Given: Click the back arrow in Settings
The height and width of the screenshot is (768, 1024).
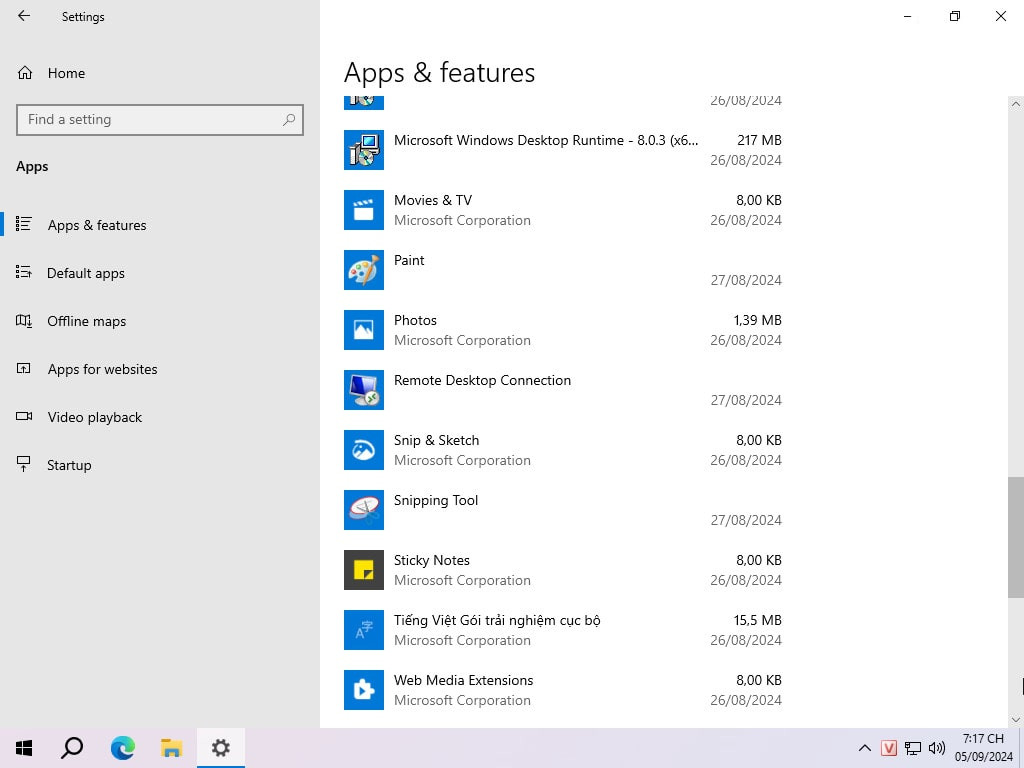Looking at the screenshot, I should pos(24,16).
